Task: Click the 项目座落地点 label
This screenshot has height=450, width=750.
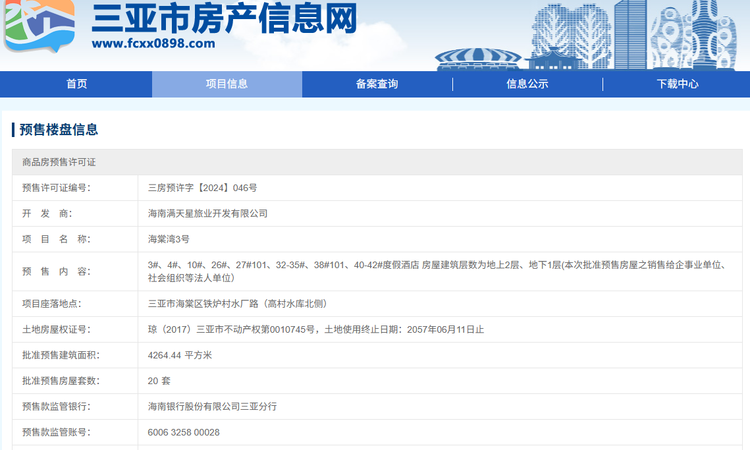Action: coord(52,304)
